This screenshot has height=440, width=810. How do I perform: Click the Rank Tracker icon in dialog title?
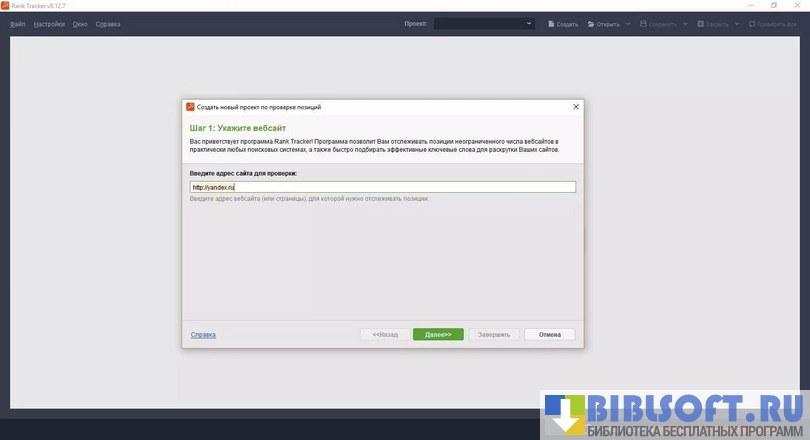[x=190, y=106]
